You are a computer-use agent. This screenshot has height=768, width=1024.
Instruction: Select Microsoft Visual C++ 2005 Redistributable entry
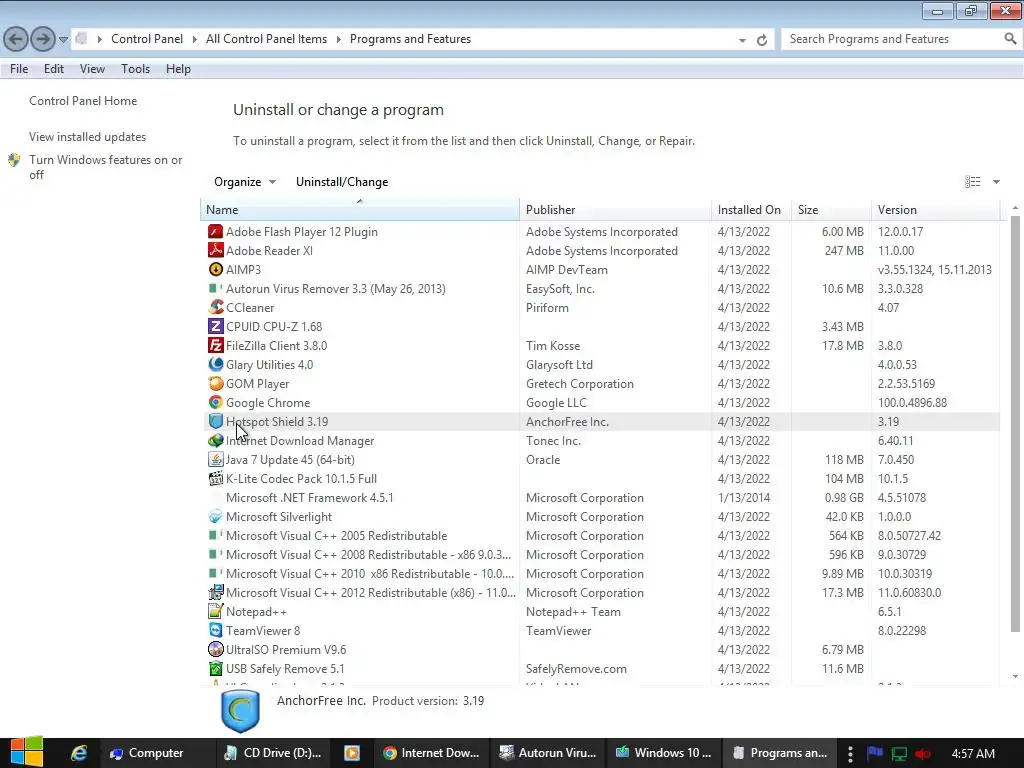[600, 536]
